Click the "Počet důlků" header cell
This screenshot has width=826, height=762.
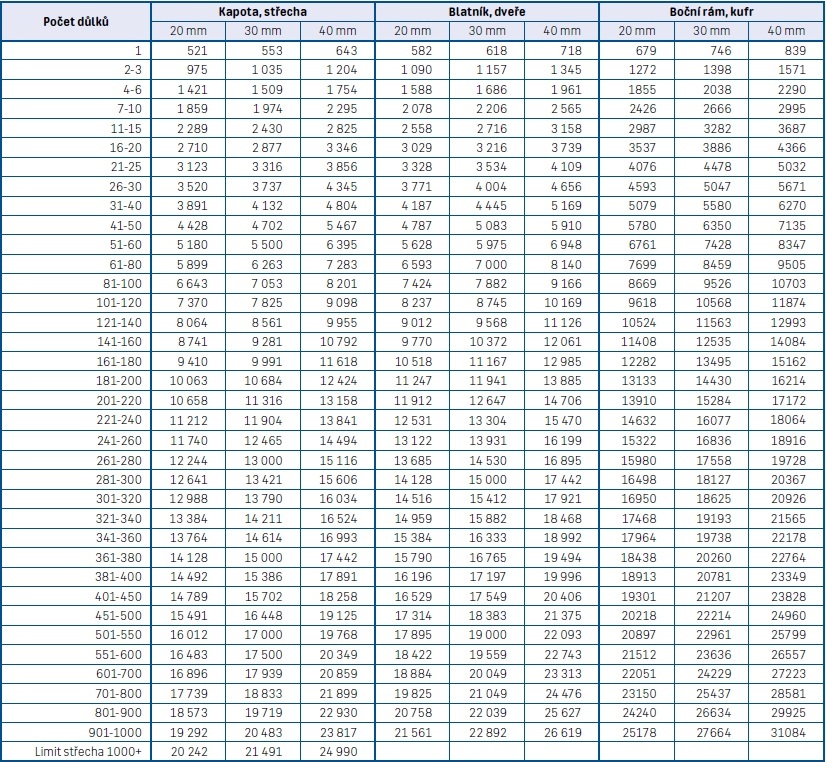pos(76,21)
